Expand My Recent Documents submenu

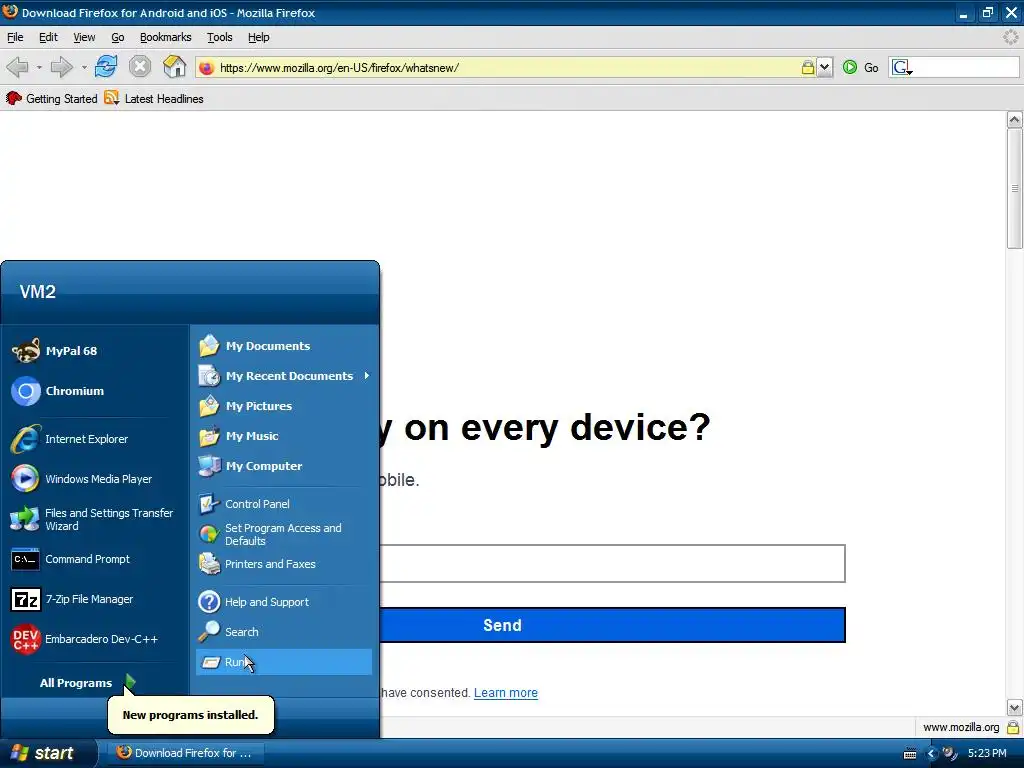click(283, 376)
